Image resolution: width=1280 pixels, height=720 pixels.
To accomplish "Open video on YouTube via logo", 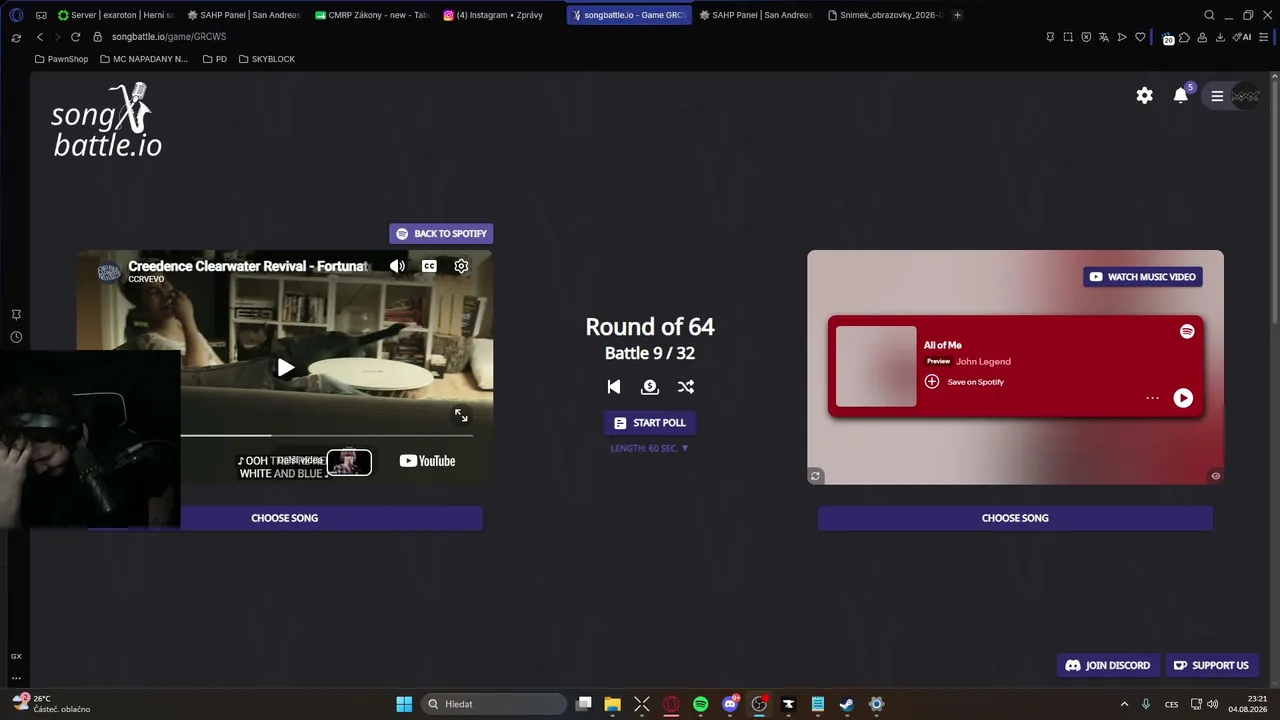I will [x=427, y=461].
